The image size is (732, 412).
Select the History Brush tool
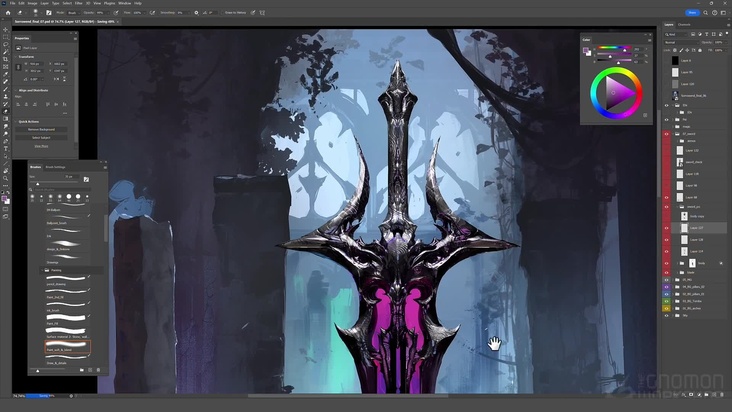pyautogui.click(x=6, y=104)
